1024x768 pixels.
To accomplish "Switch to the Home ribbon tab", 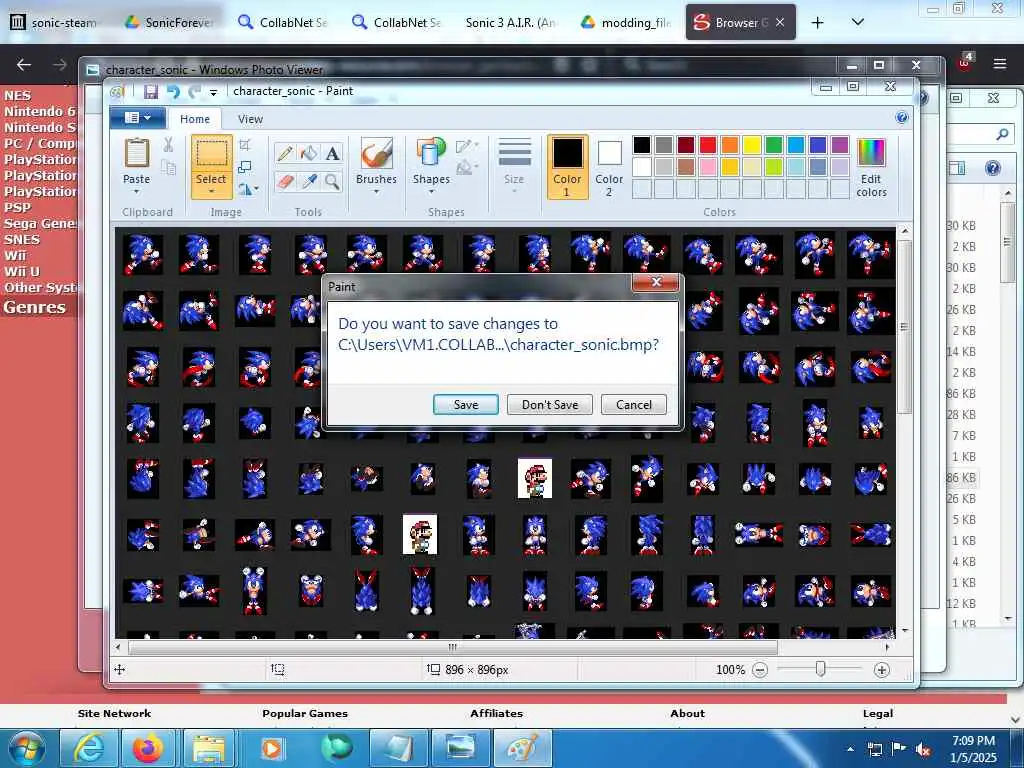I will (x=195, y=119).
